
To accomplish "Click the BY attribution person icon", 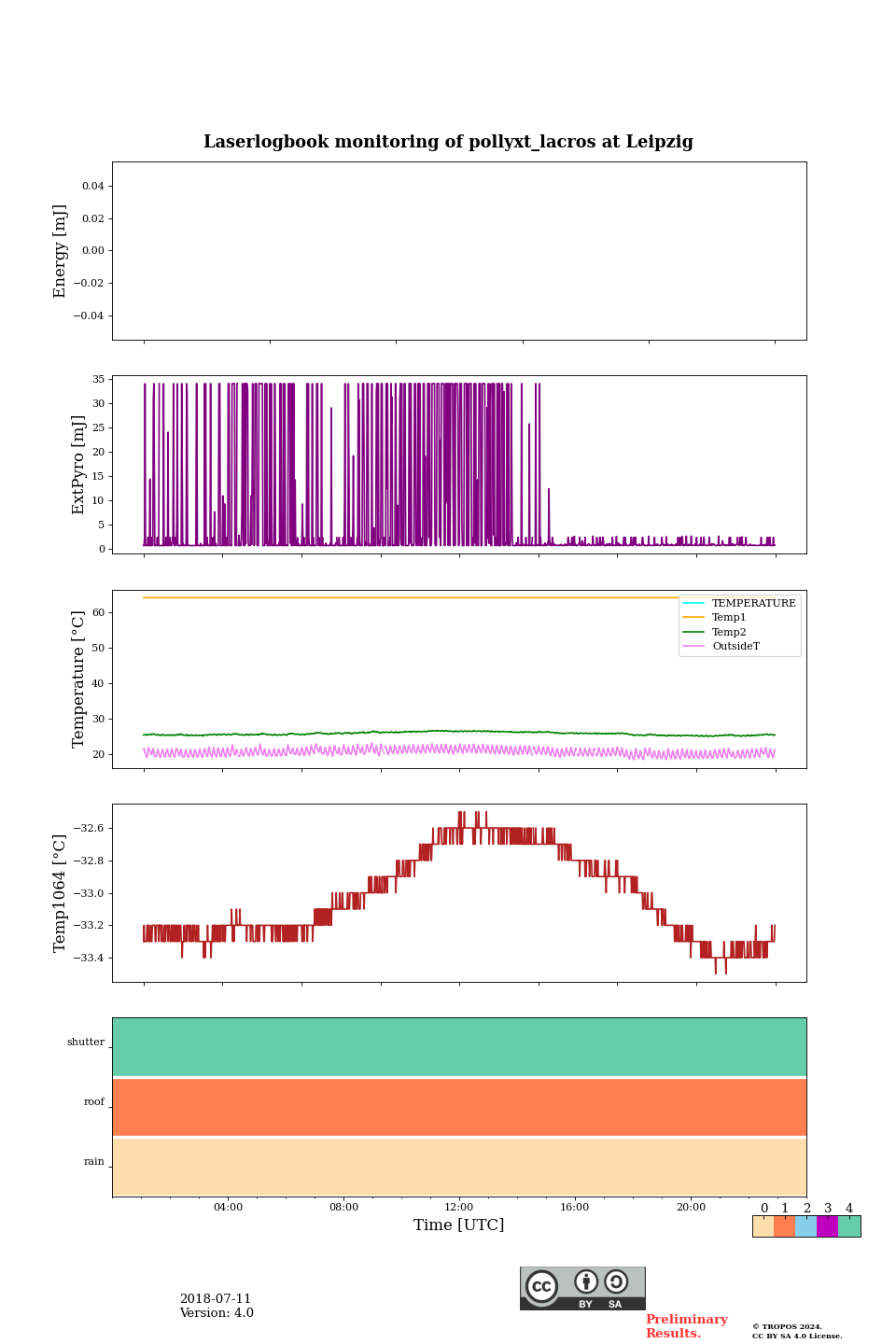I will (x=586, y=1281).
